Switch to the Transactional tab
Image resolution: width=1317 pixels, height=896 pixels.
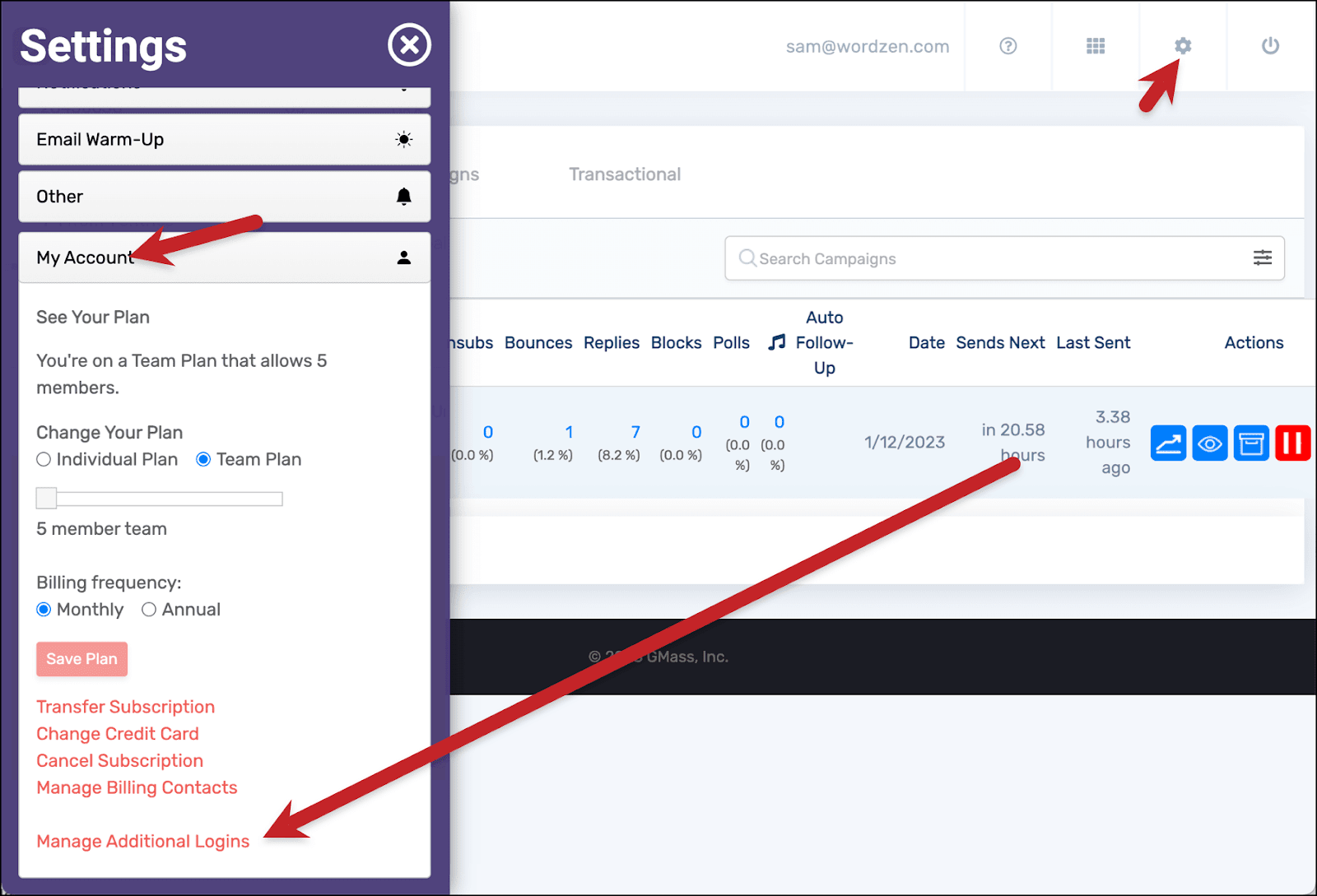(x=625, y=174)
